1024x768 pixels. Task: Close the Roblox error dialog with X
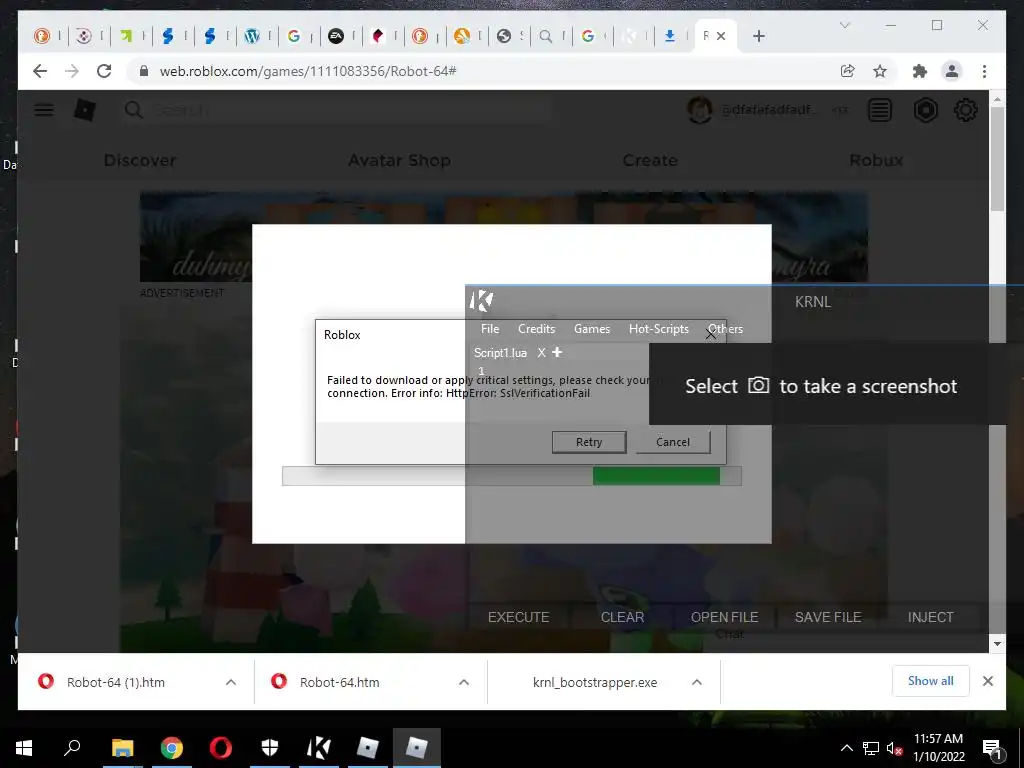point(711,334)
